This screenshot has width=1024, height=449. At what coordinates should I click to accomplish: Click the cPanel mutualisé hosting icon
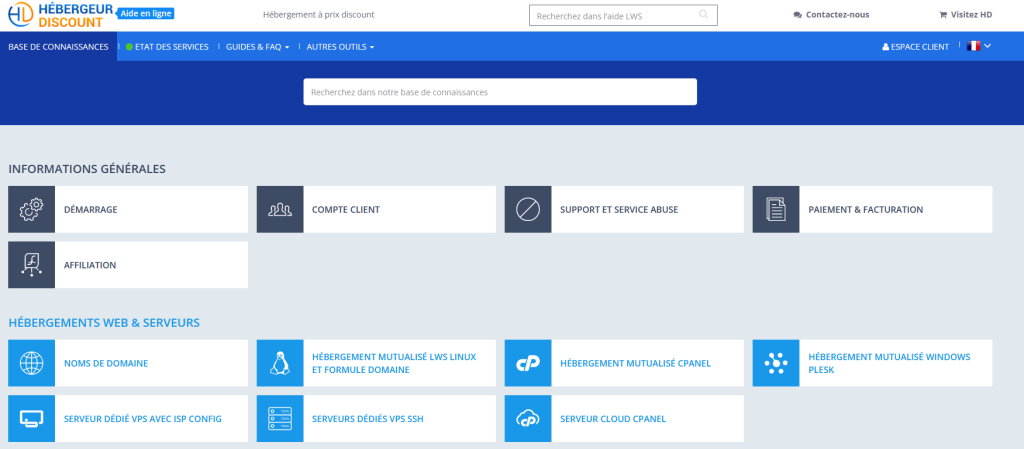pos(528,363)
